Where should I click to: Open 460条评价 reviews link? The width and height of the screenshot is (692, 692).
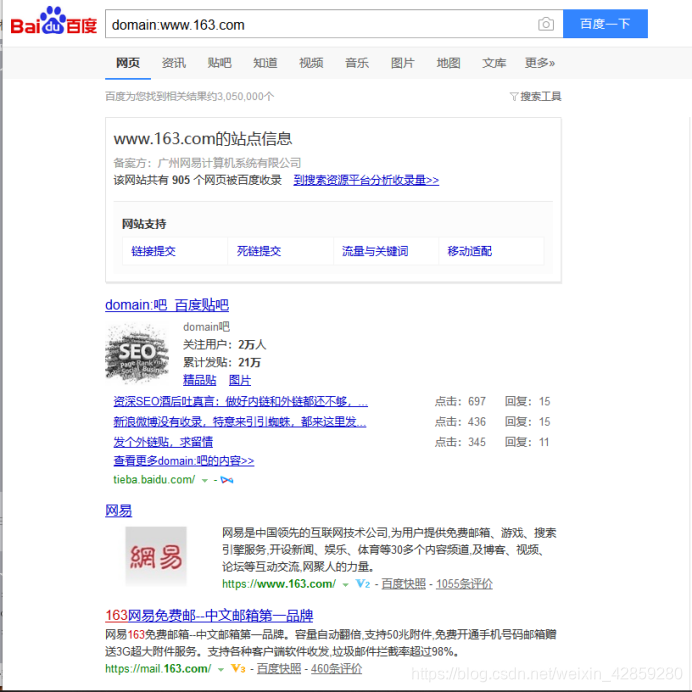click(336, 669)
